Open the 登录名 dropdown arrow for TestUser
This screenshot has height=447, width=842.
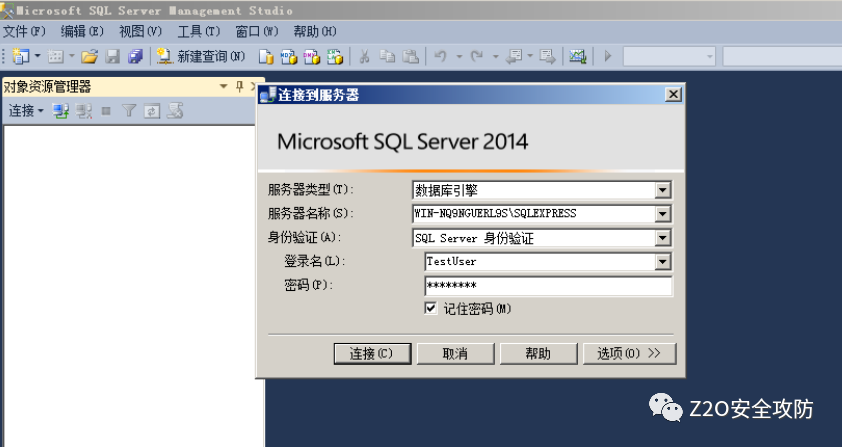point(663,262)
